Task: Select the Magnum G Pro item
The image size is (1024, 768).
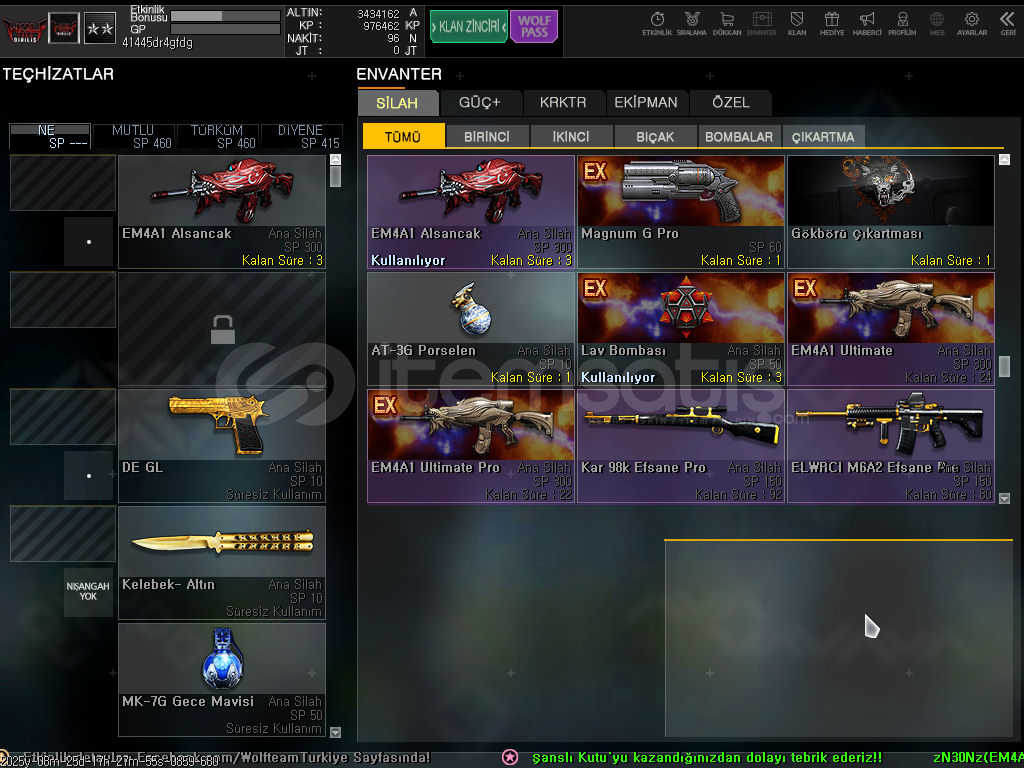Action: (681, 212)
